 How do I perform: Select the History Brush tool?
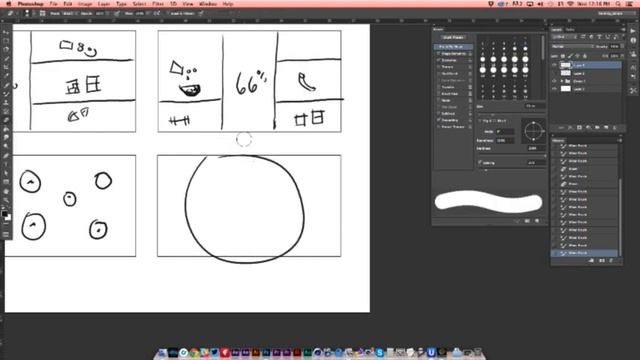pyautogui.click(x=6, y=111)
